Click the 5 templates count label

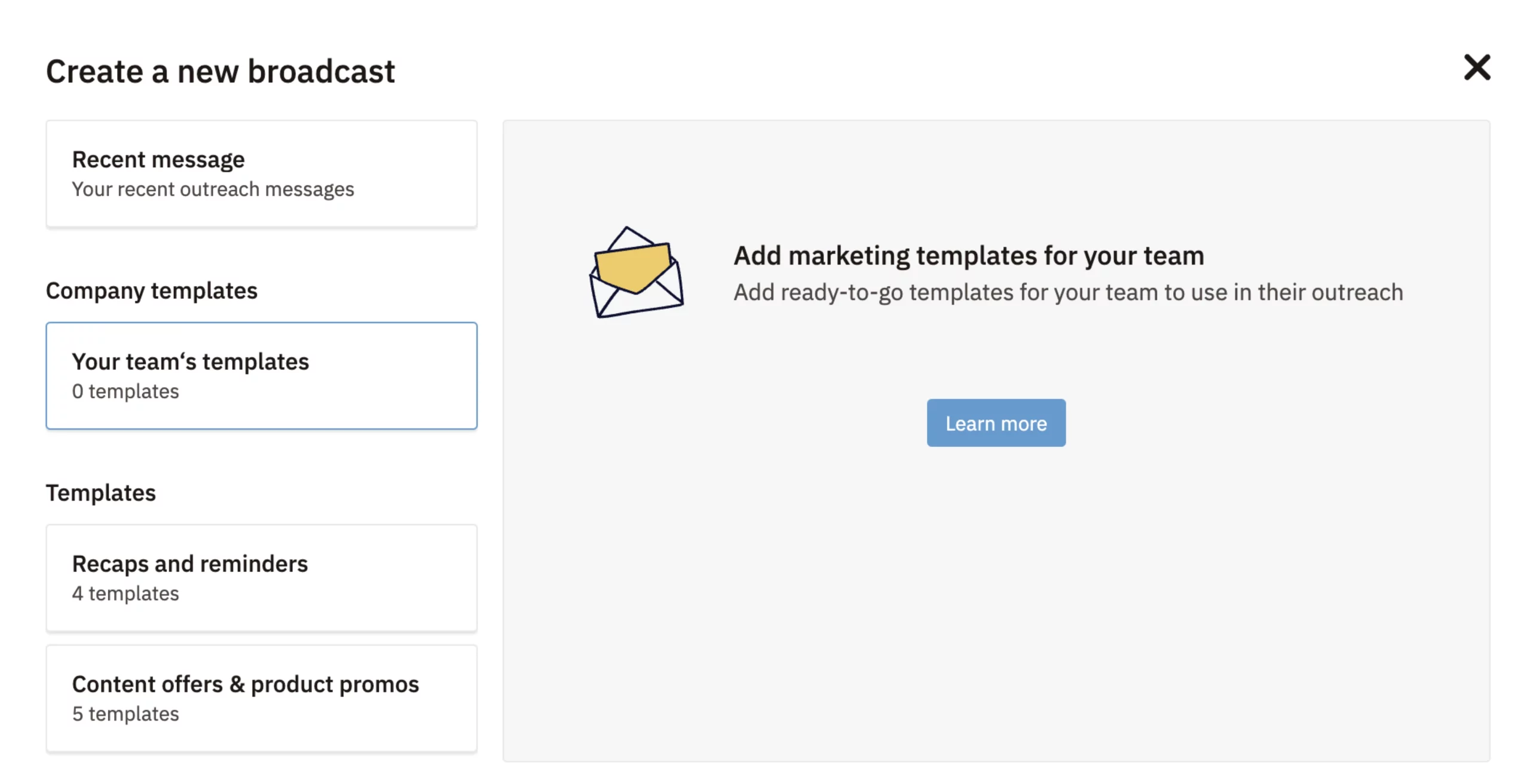click(126, 713)
